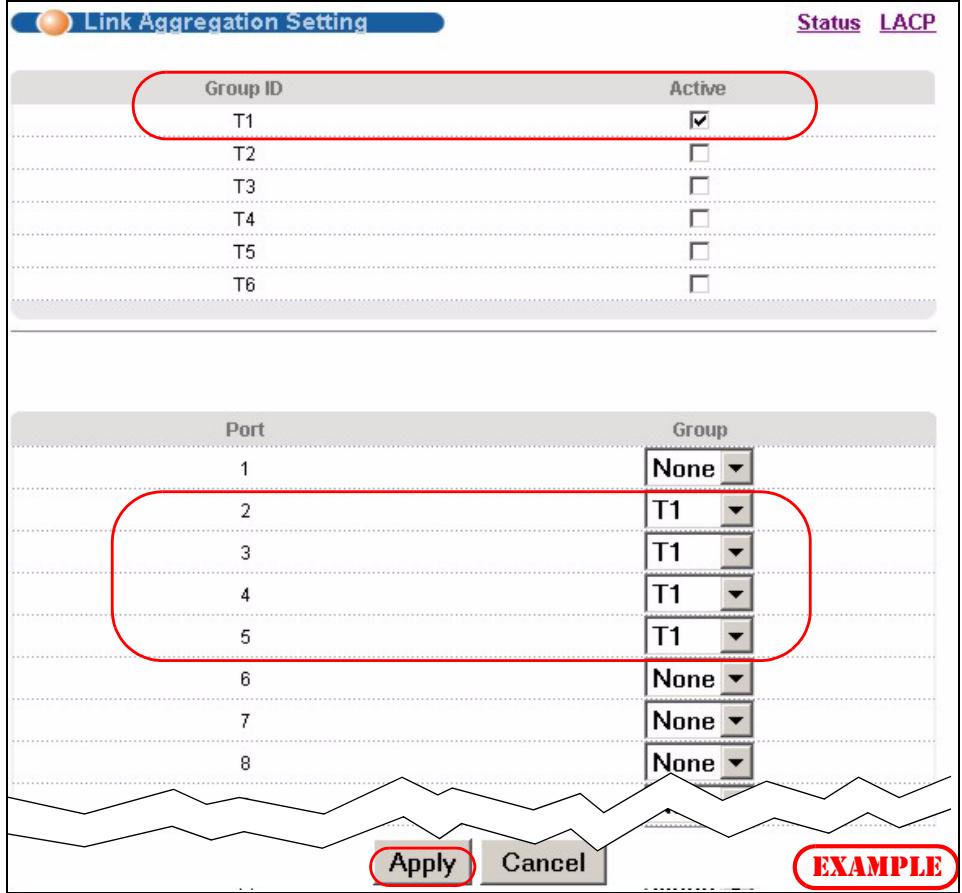Screen dimensions: 962x893
Task: Enable the Active checkbox for T6
Action: (x=699, y=284)
